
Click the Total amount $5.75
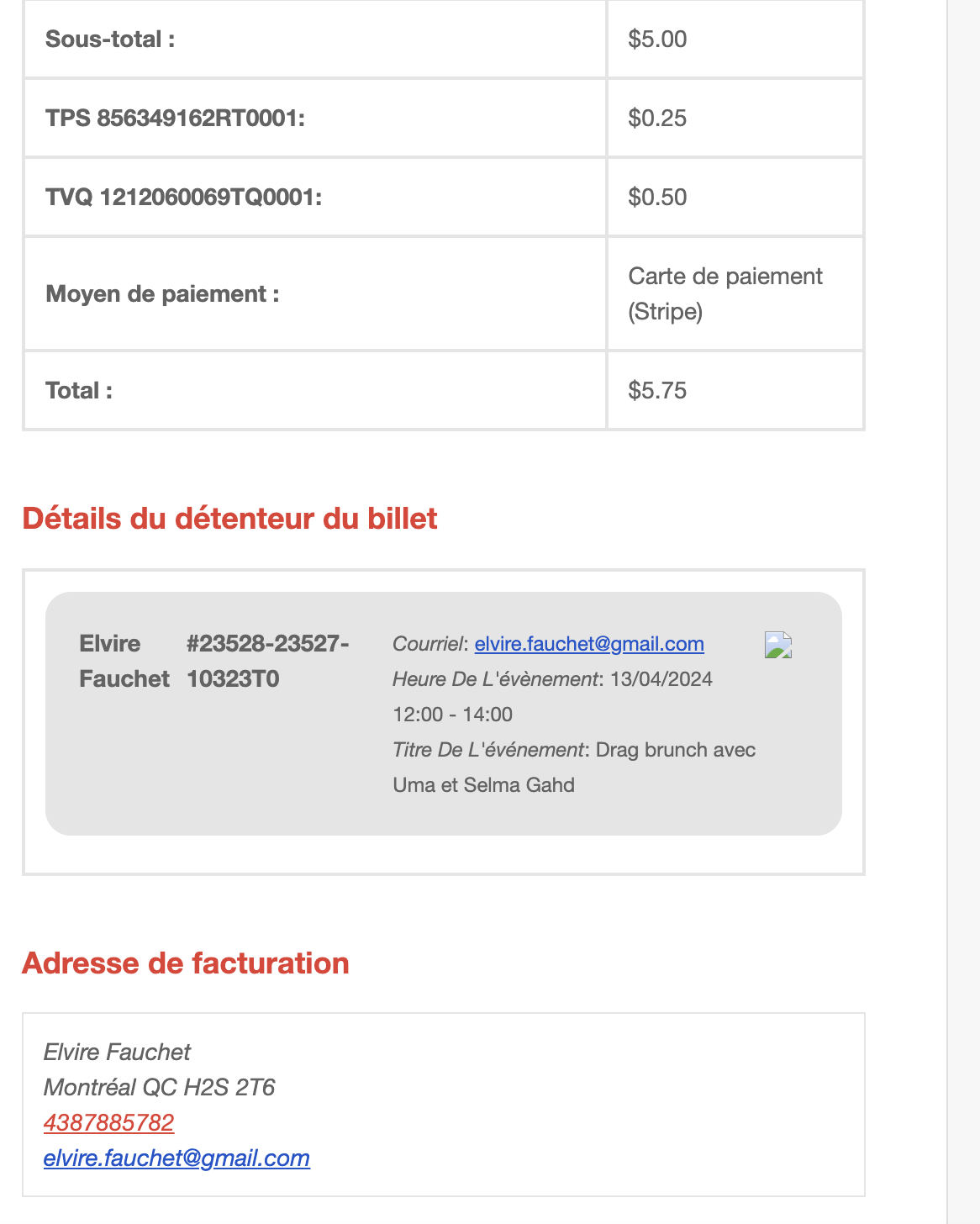coord(657,391)
